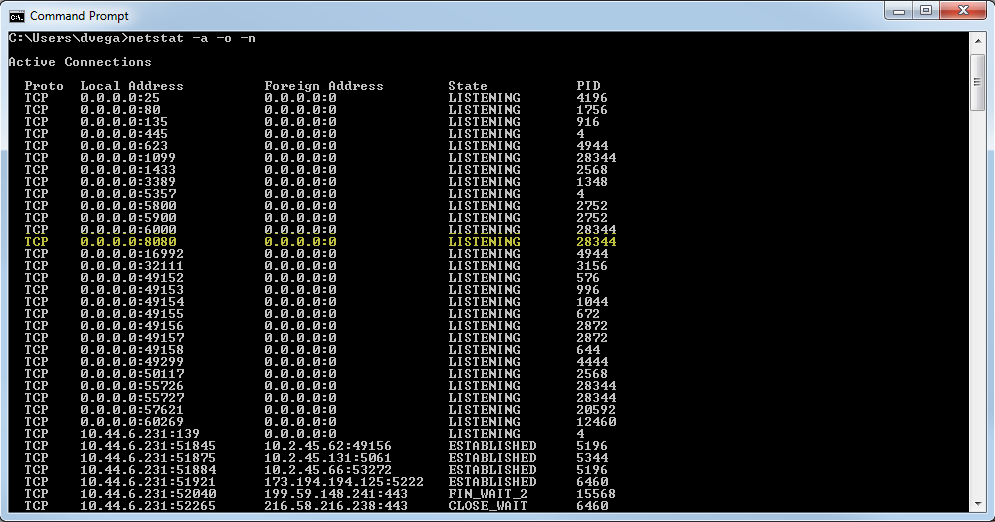Click PID 12460 in the port 60269 row

(596, 422)
